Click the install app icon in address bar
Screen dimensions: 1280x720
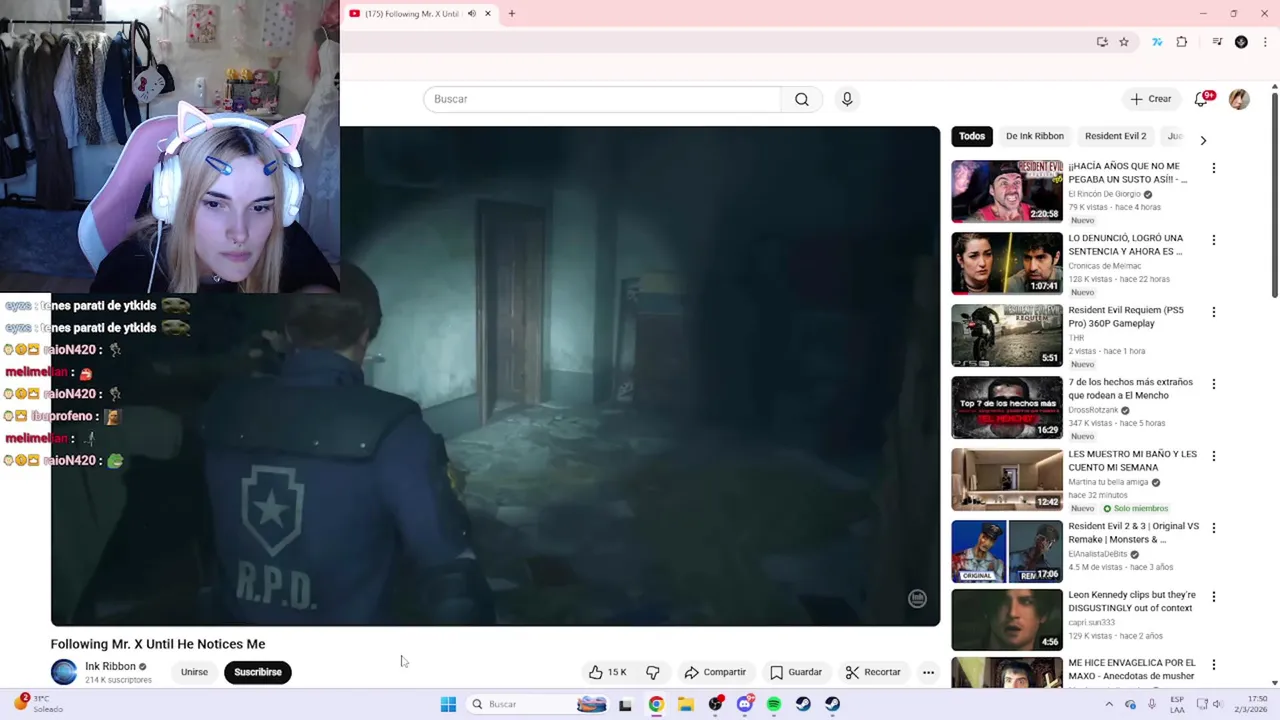click(1102, 42)
